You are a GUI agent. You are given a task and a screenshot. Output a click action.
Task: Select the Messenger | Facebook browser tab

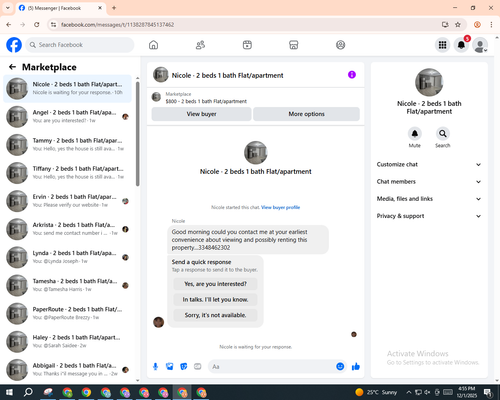[61, 8]
